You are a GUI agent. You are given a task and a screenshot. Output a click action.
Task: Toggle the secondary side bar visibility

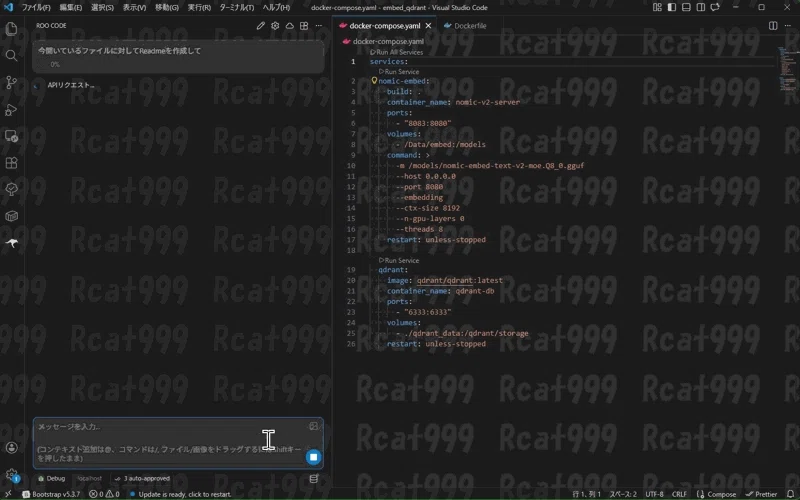(x=701, y=7)
